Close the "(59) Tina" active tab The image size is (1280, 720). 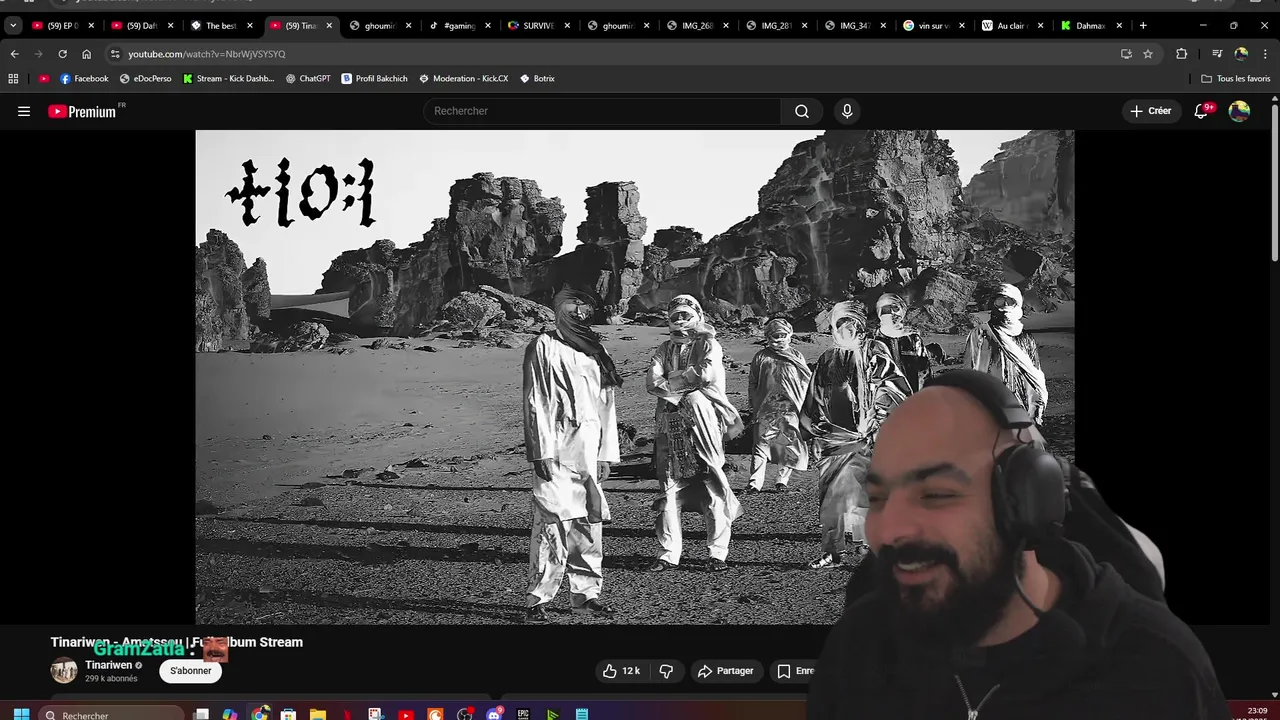point(329,26)
